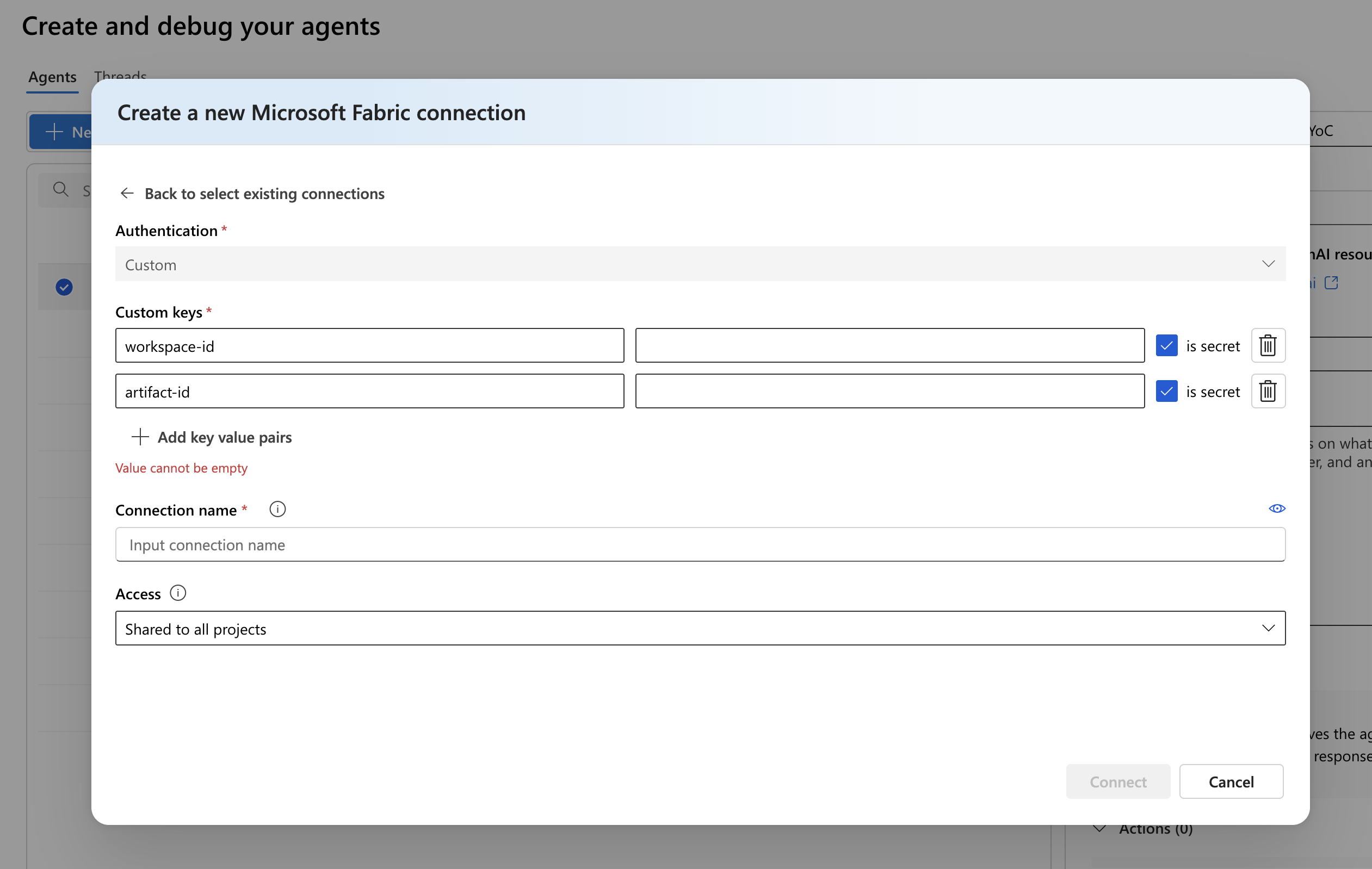The height and width of the screenshot is (869, 1372).
Task: Edit the artifact-id key name field
Action: click(x=370, y=391)
